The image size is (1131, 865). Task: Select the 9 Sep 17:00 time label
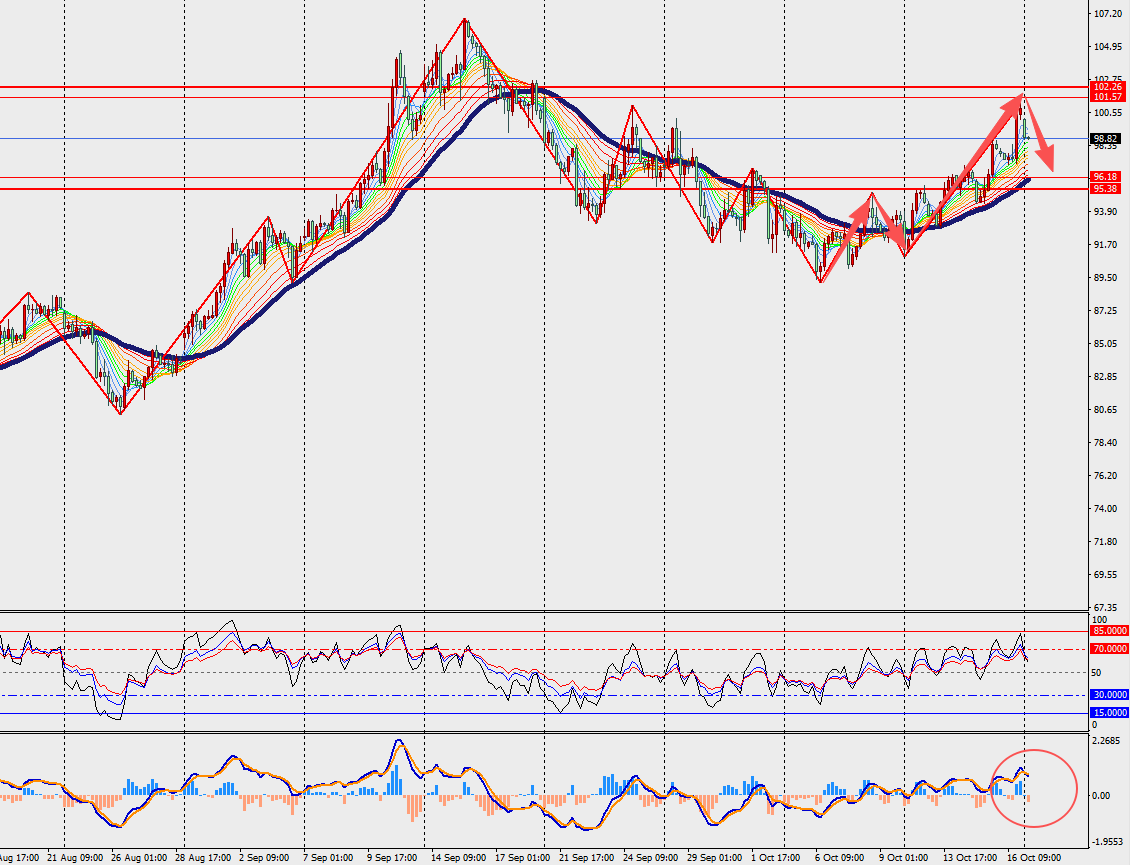392,858
